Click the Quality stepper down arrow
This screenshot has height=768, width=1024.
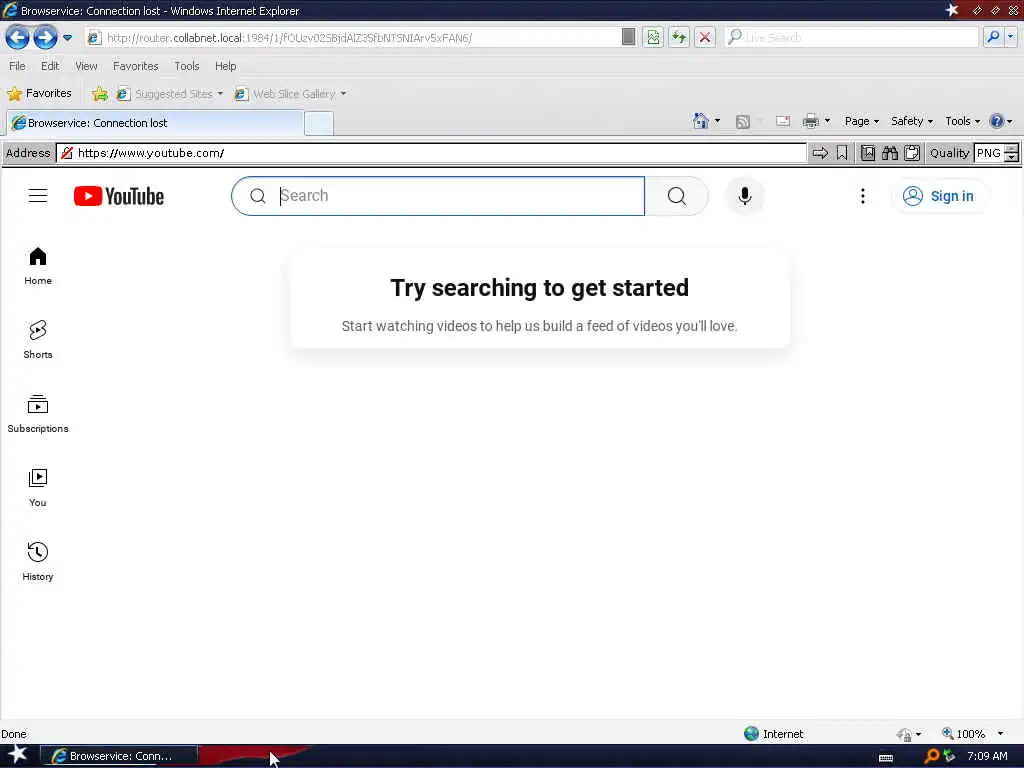point(1012,157)
